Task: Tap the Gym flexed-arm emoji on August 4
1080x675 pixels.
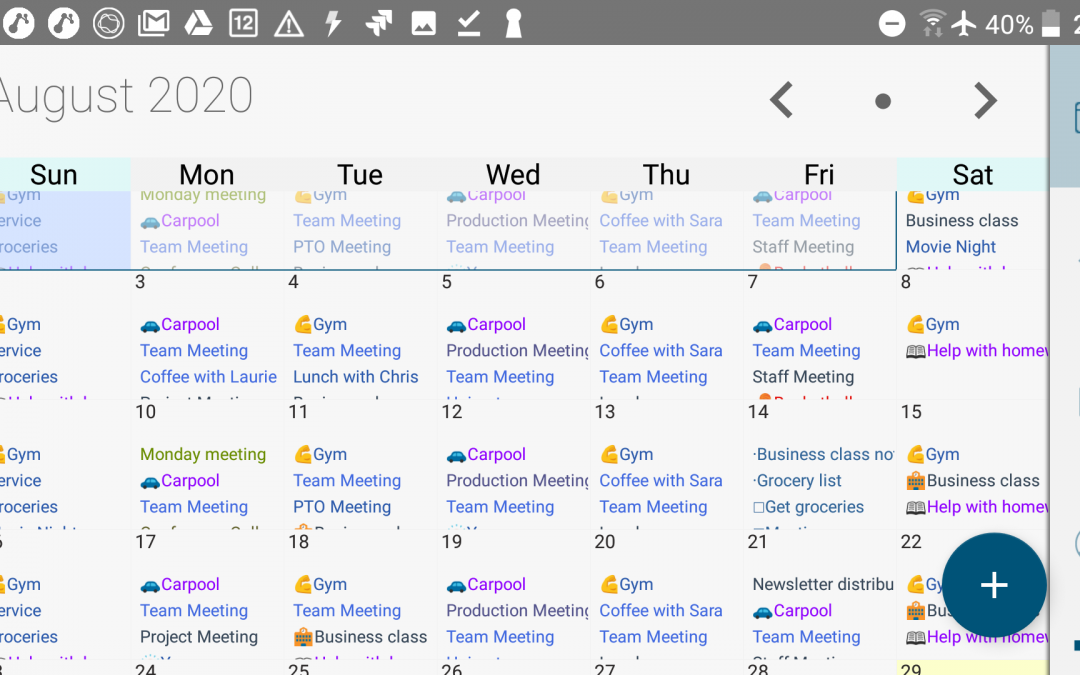Action: point(302,324)
